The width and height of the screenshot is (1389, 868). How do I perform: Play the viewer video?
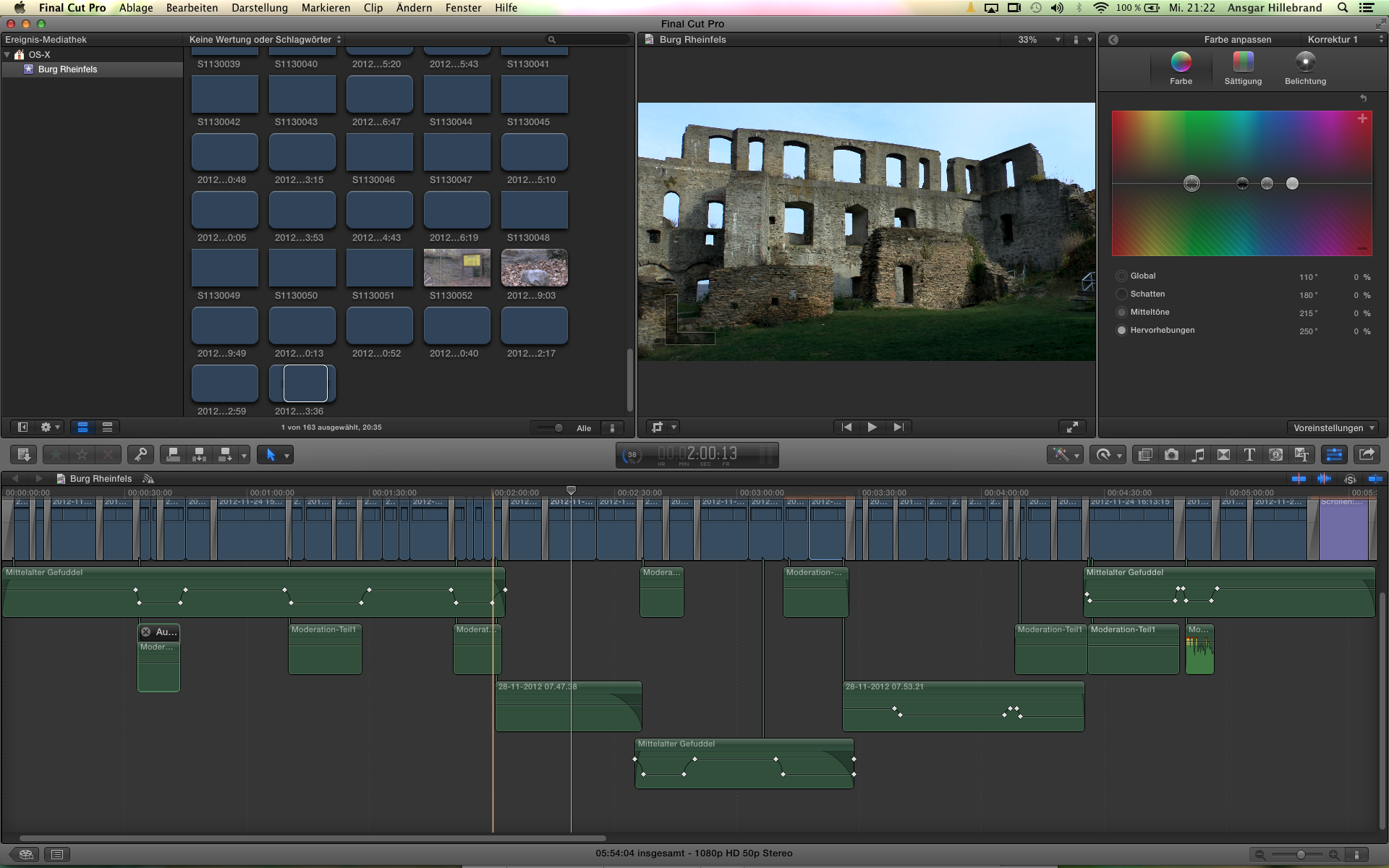pos(872,427)
